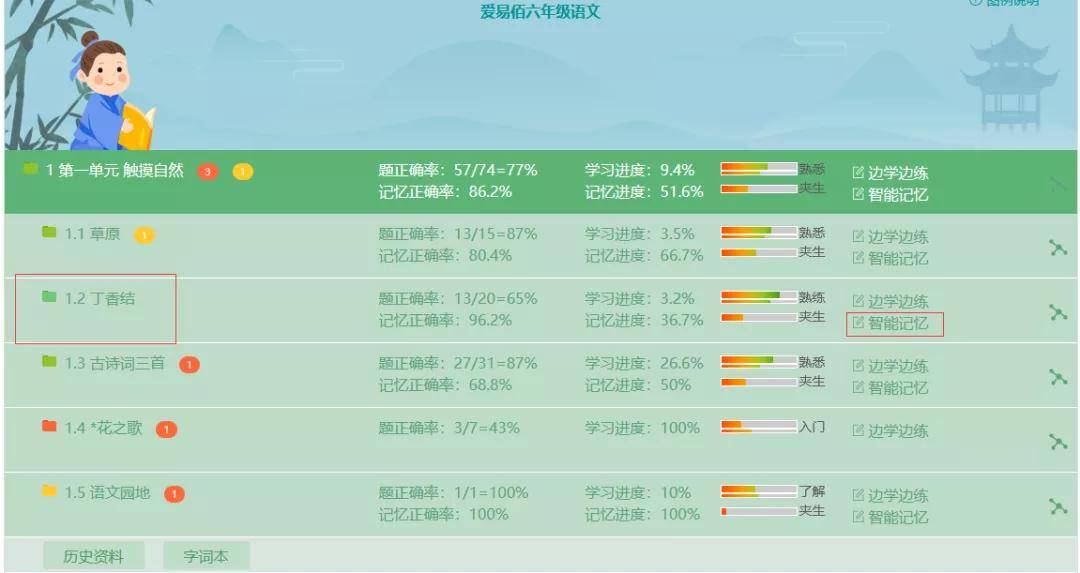
Task: Select the 1.5 语文园地 lesson entry
Action: coord(107,492)
